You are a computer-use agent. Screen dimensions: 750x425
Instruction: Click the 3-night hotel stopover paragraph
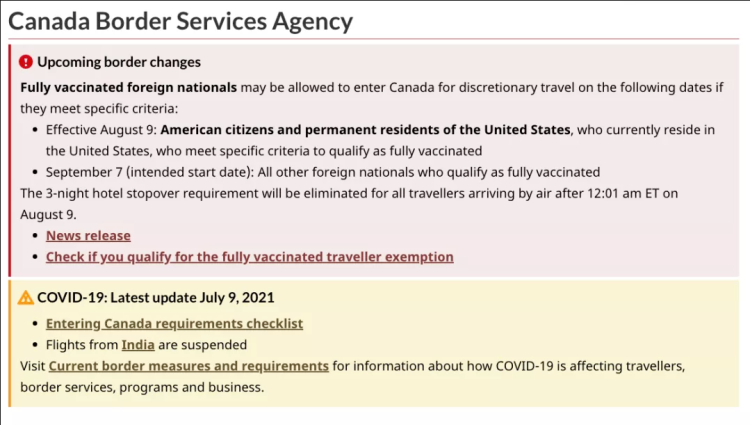(349, 204)
